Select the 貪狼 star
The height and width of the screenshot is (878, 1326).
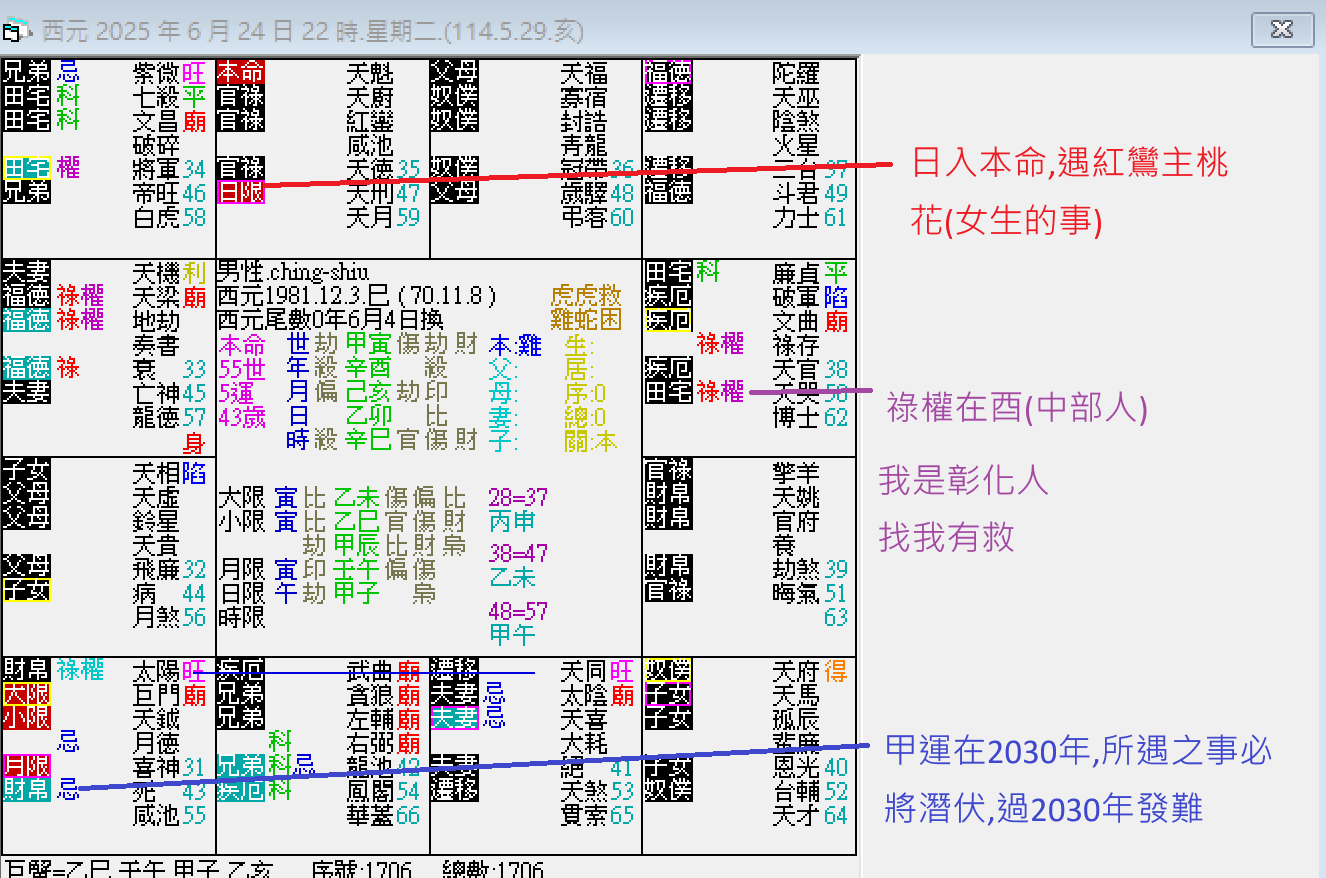tap(370, 694)
